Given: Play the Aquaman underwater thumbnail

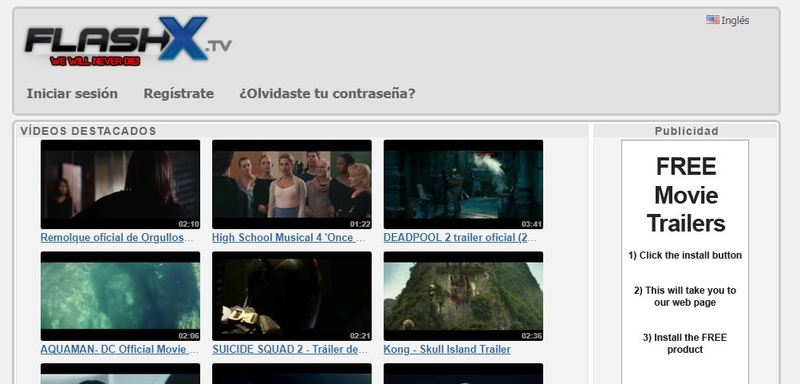Looking at the screenshot, I should (x=120, y=296).
